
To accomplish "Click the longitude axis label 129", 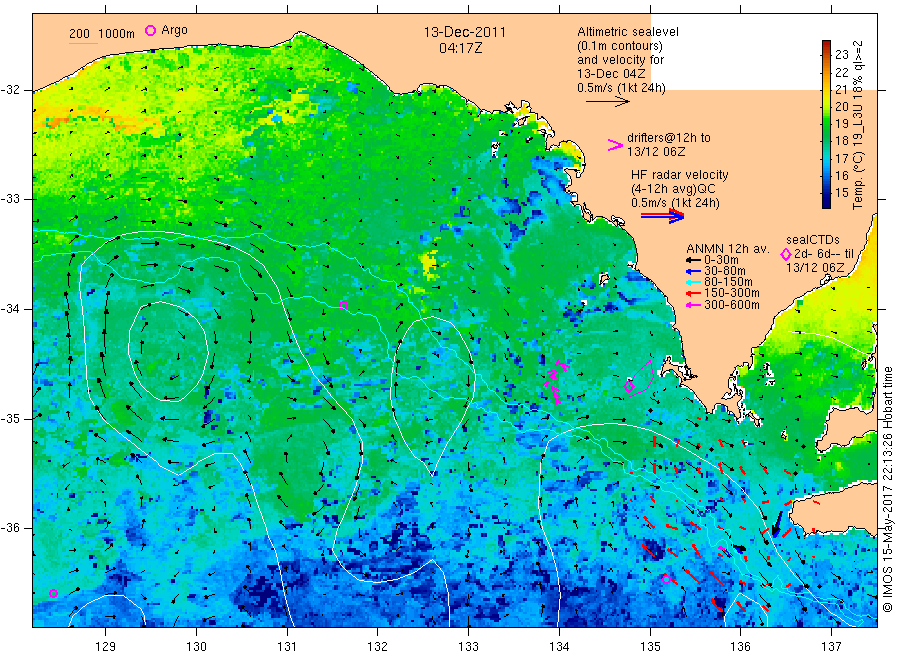I will [106, 647].
